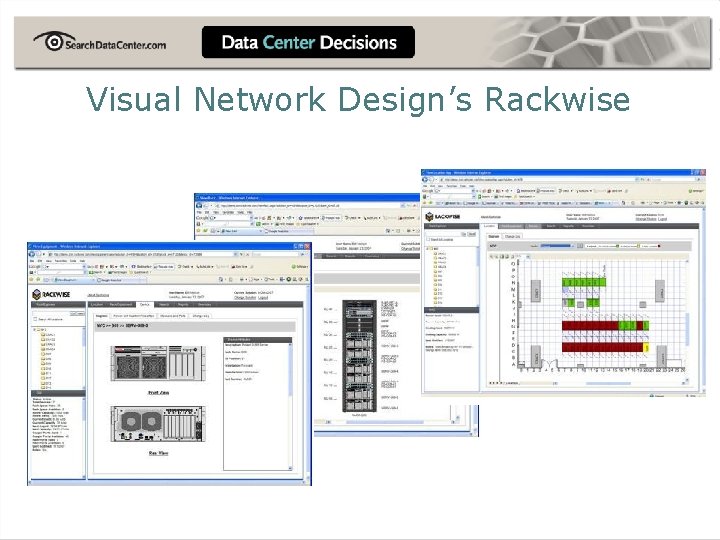The width and height of the screenshot is (720, 540).
Task: Go back in the Location browser window
Action: click(426, 180)
